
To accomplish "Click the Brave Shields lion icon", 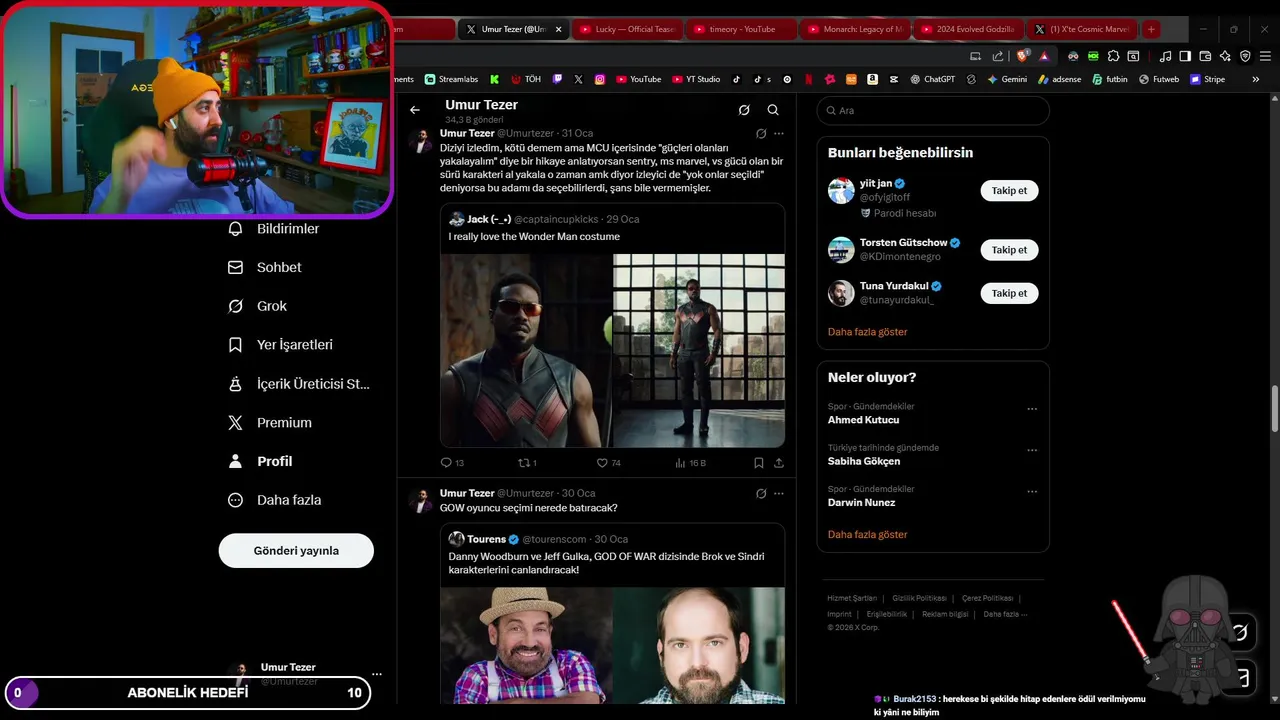I will pos(1023,56).
